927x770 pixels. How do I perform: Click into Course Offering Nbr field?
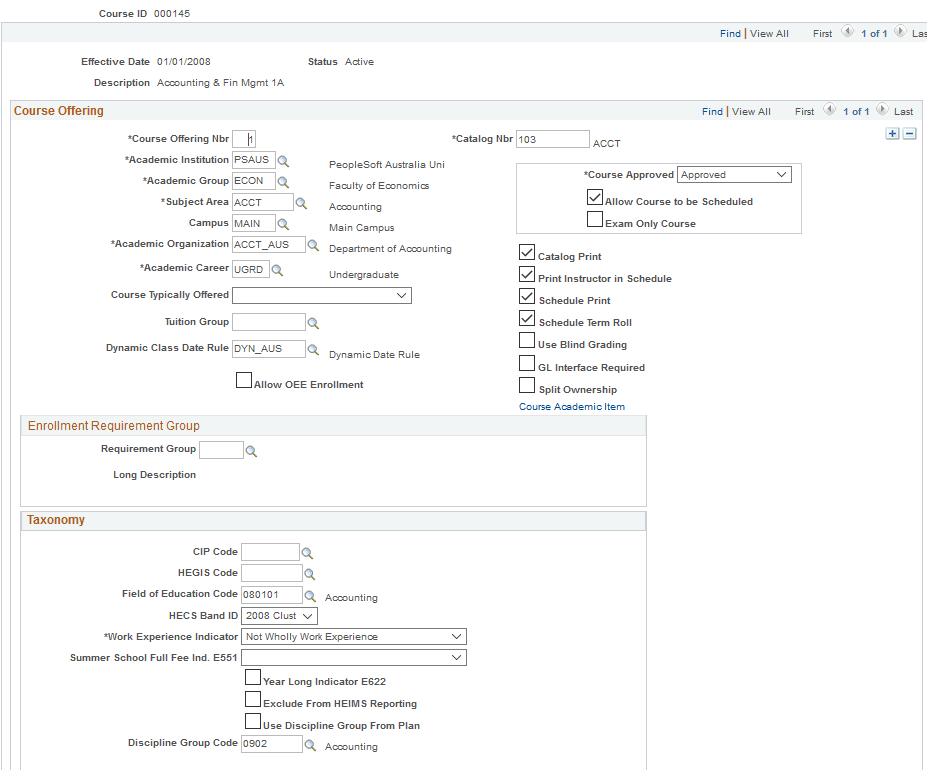click(244, 139)
